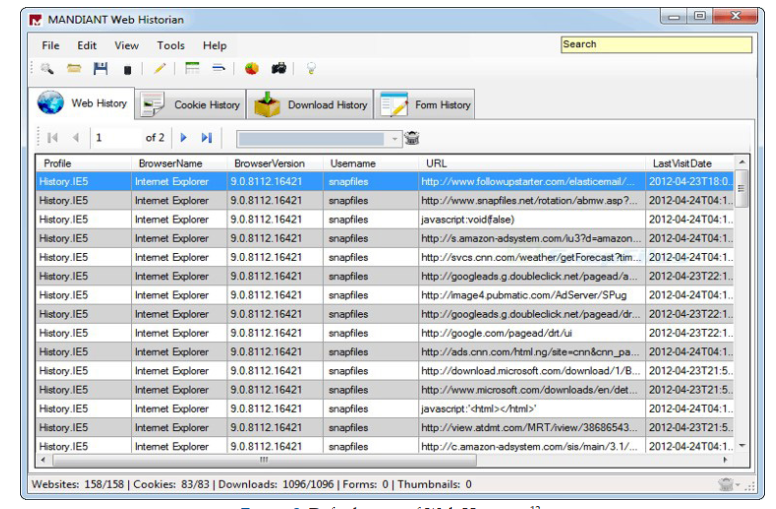Select the download.microsoft.com URL row

tap(385, 370)
